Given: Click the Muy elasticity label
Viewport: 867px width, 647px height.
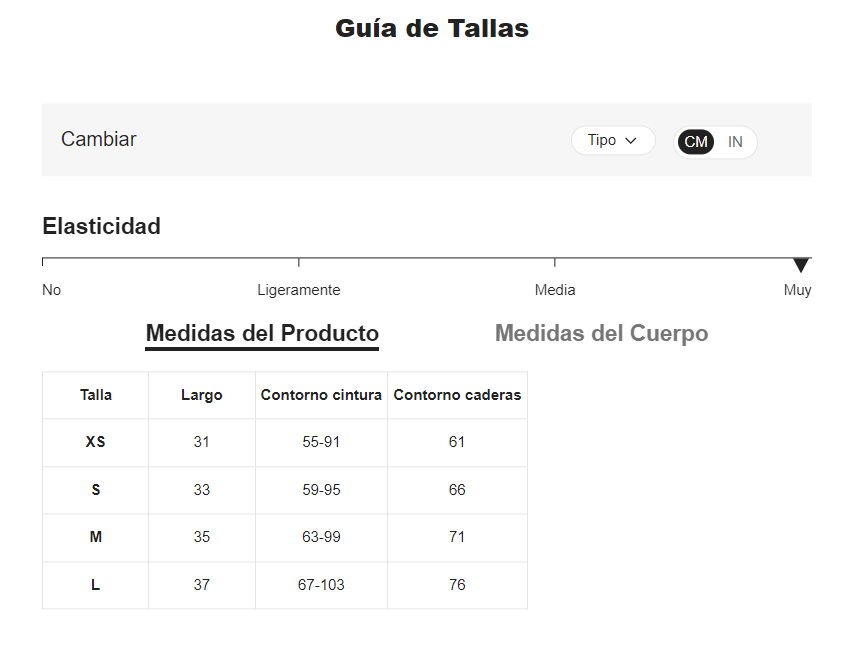Looking at the screenshot, I should pos(797,290).
